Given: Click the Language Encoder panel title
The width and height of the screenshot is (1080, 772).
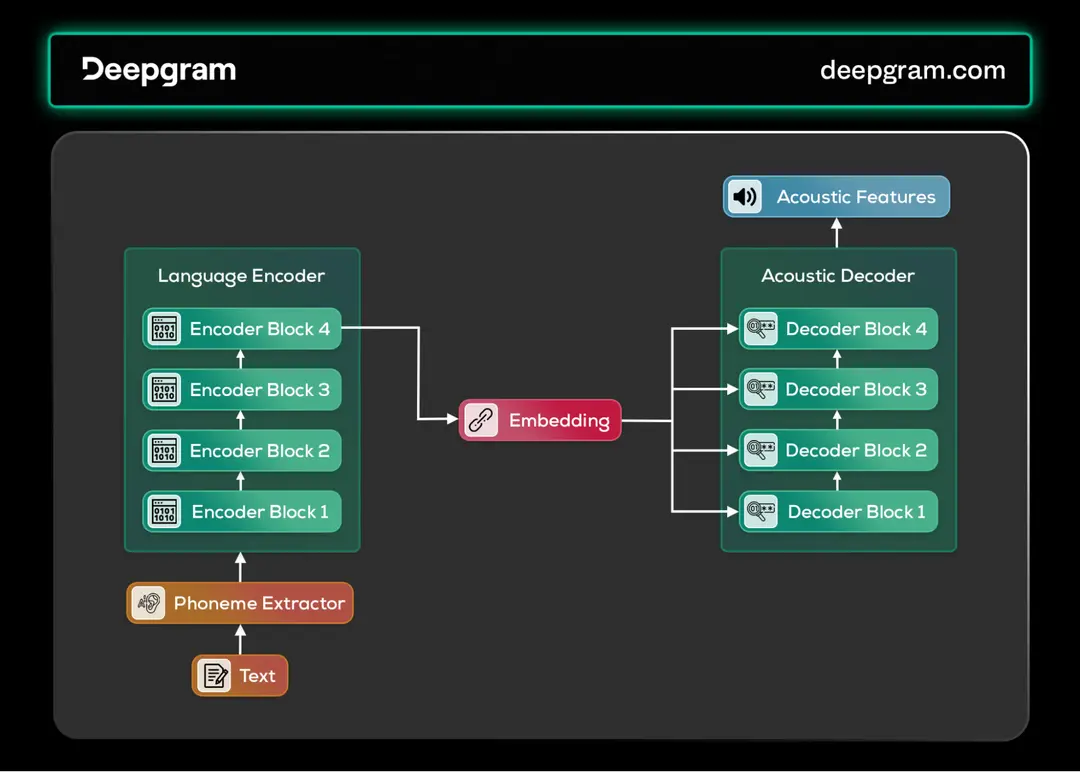Looking at the screenshot, I should coord(241,275).
